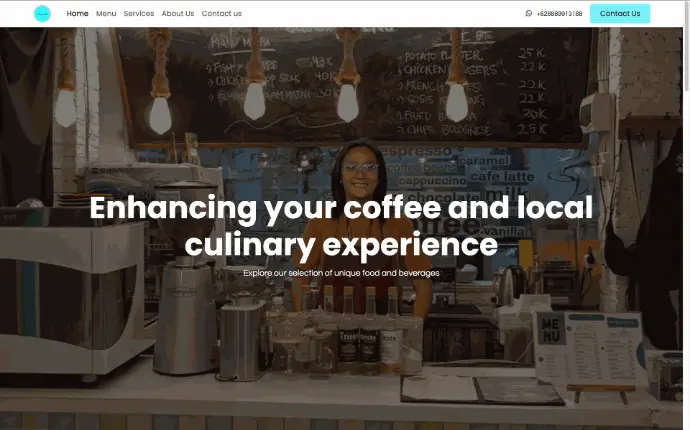Open the Menu navigation link
The image size is (690, 430).
point(106,14)
